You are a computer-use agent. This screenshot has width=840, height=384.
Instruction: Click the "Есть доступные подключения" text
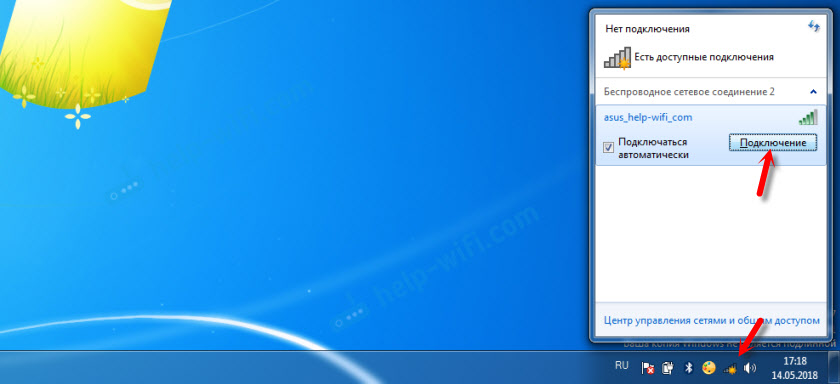(704, 56)
